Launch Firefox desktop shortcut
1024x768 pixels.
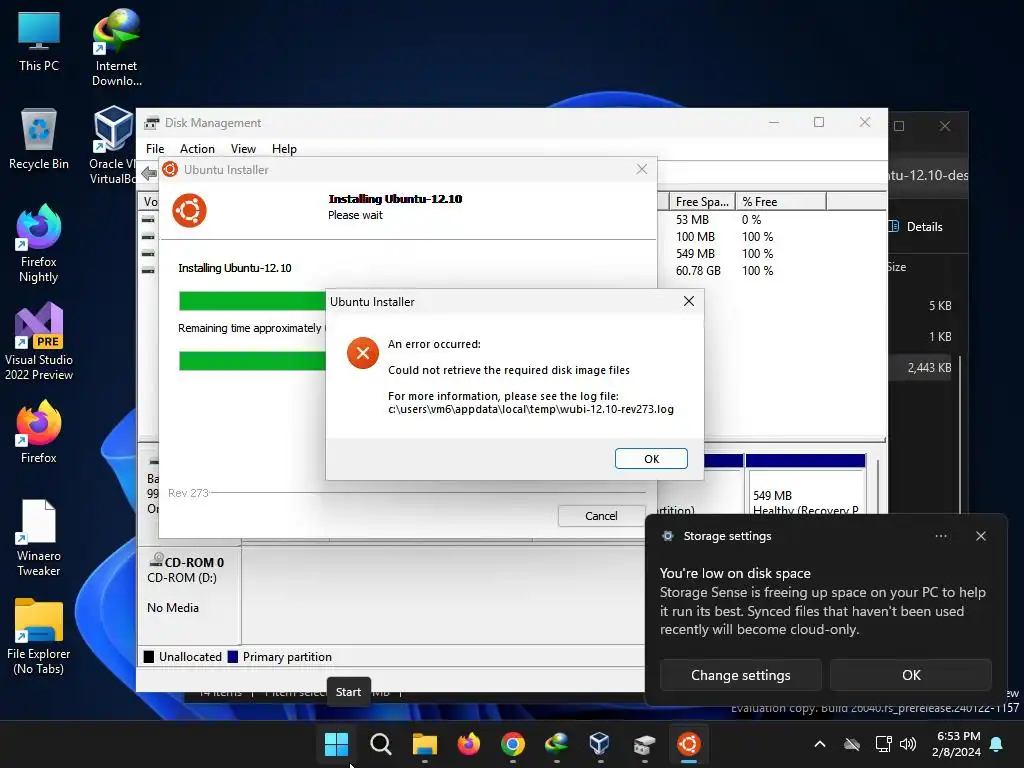39,432
